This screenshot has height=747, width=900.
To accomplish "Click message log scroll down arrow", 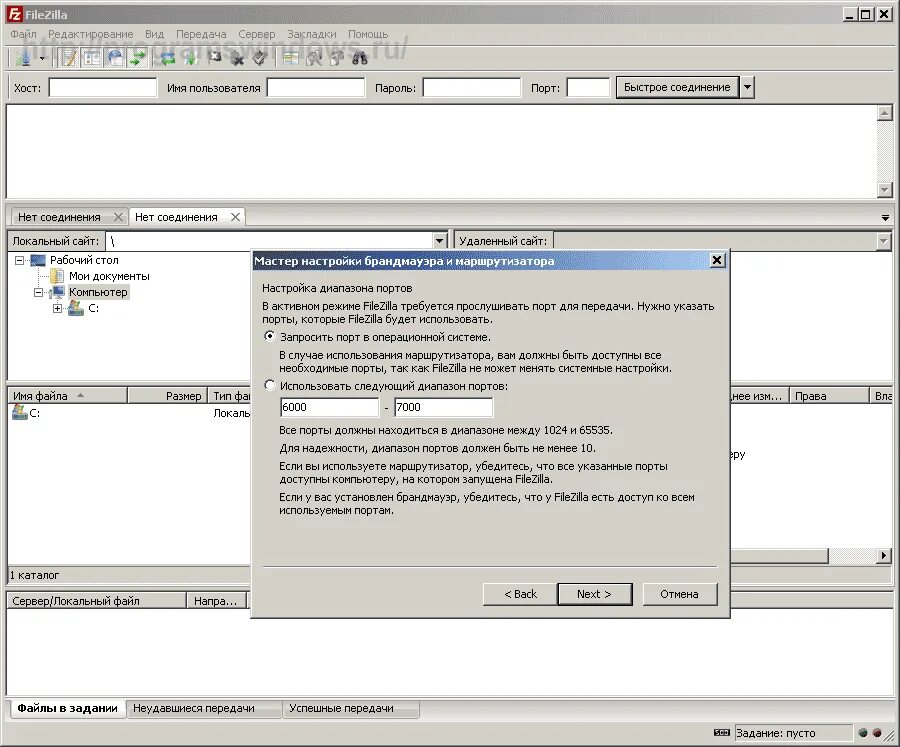I will [885, 189].
